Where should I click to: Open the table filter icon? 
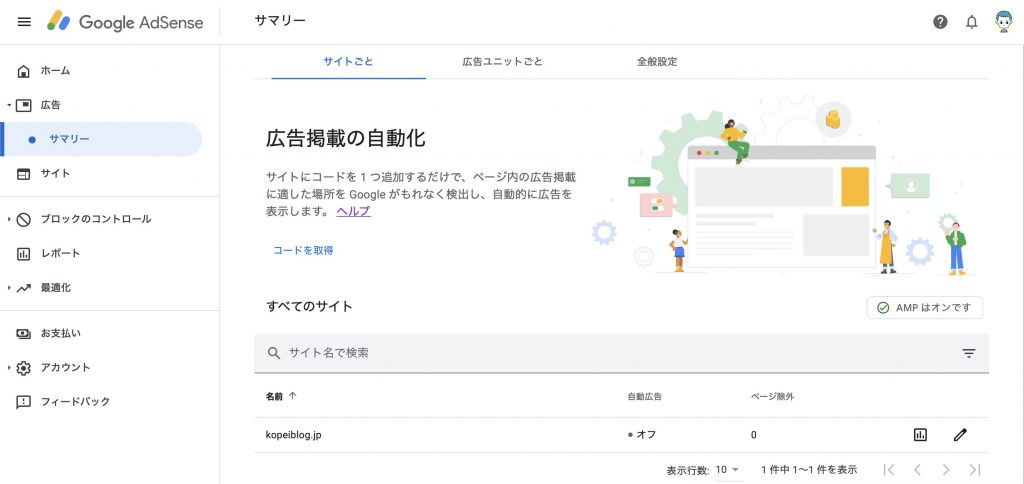(968, 353)
